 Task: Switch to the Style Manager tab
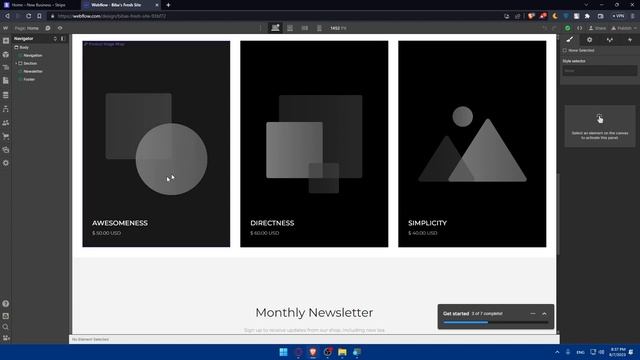[x=609, y=40]
